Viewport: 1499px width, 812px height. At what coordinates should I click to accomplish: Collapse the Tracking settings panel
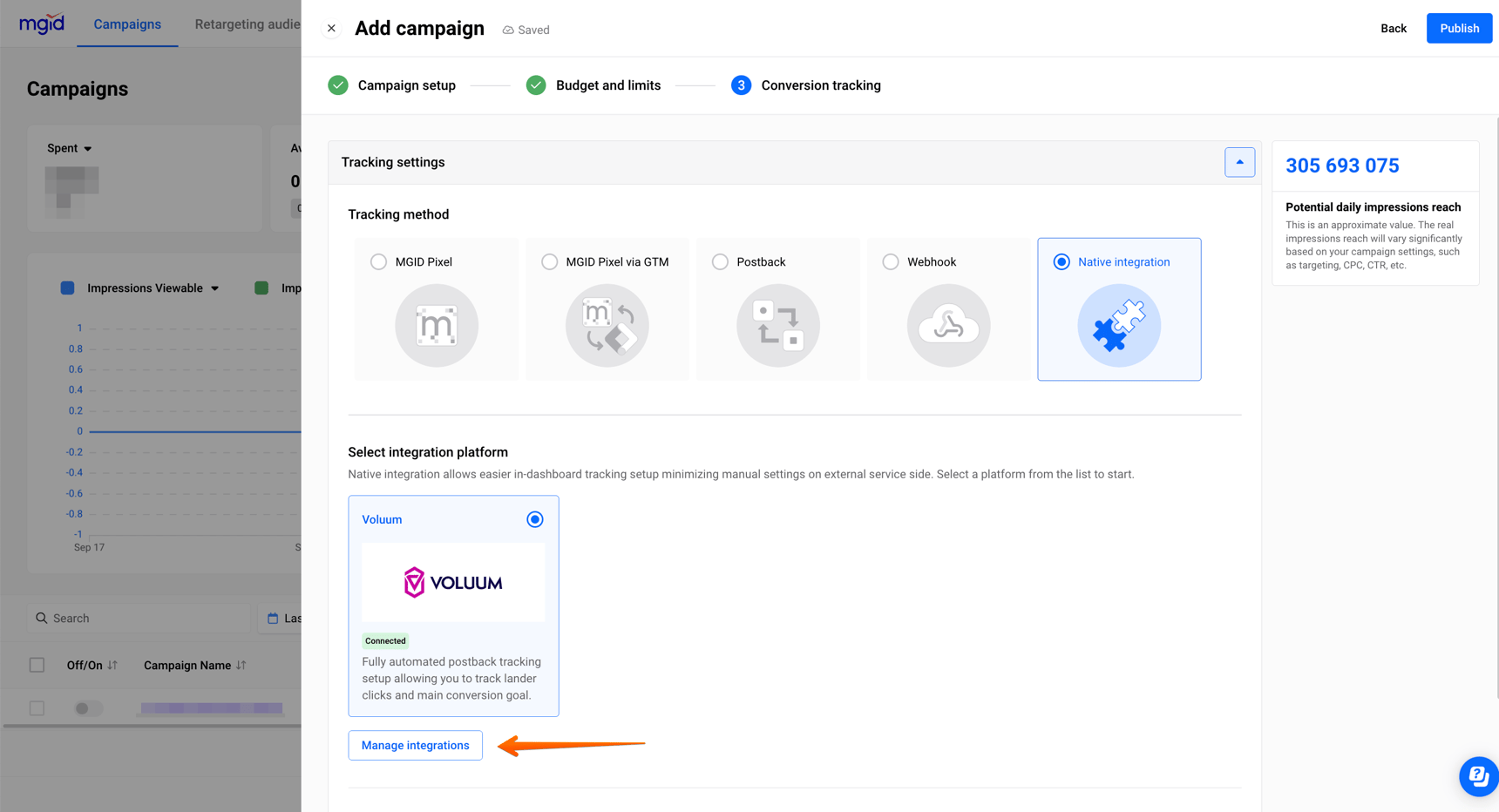pos(1239,162)
